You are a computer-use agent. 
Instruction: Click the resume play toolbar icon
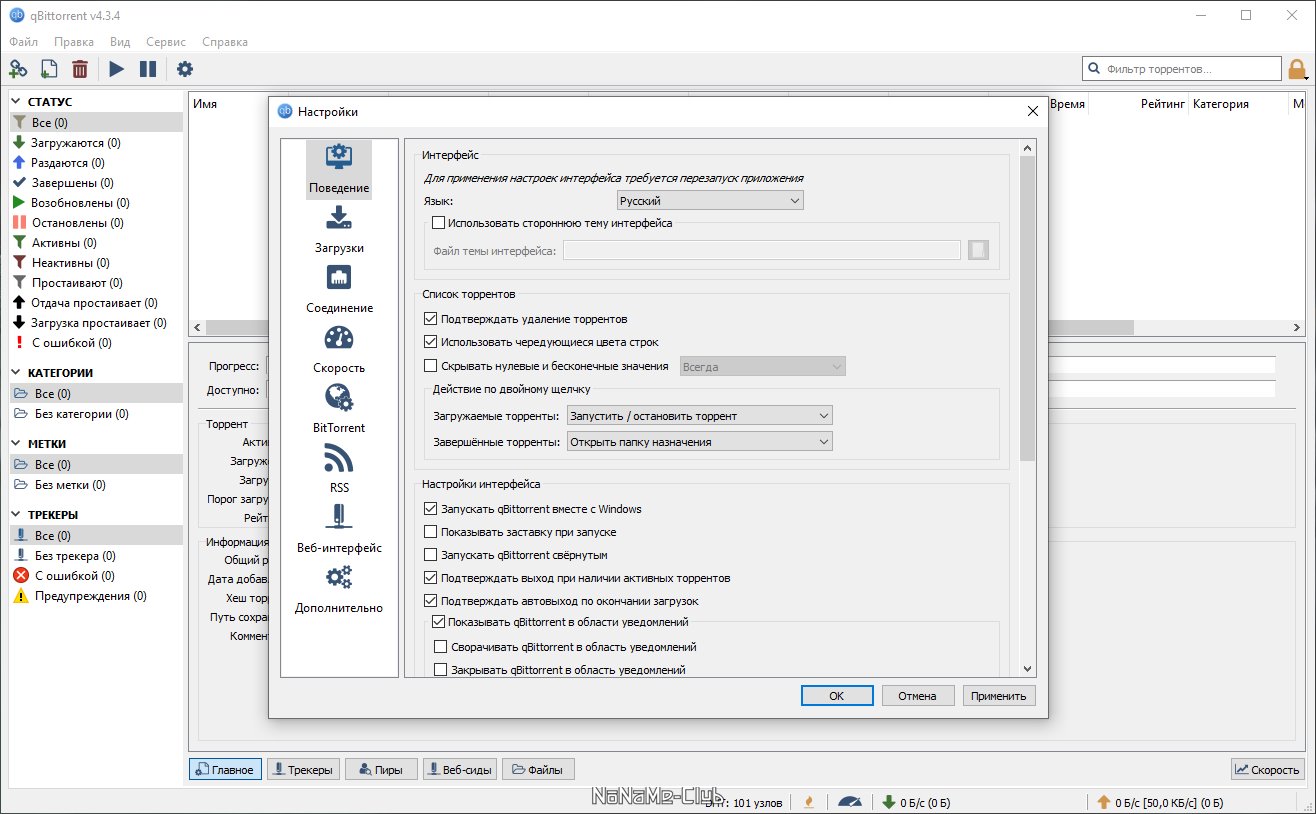click(x=117, y=69)
